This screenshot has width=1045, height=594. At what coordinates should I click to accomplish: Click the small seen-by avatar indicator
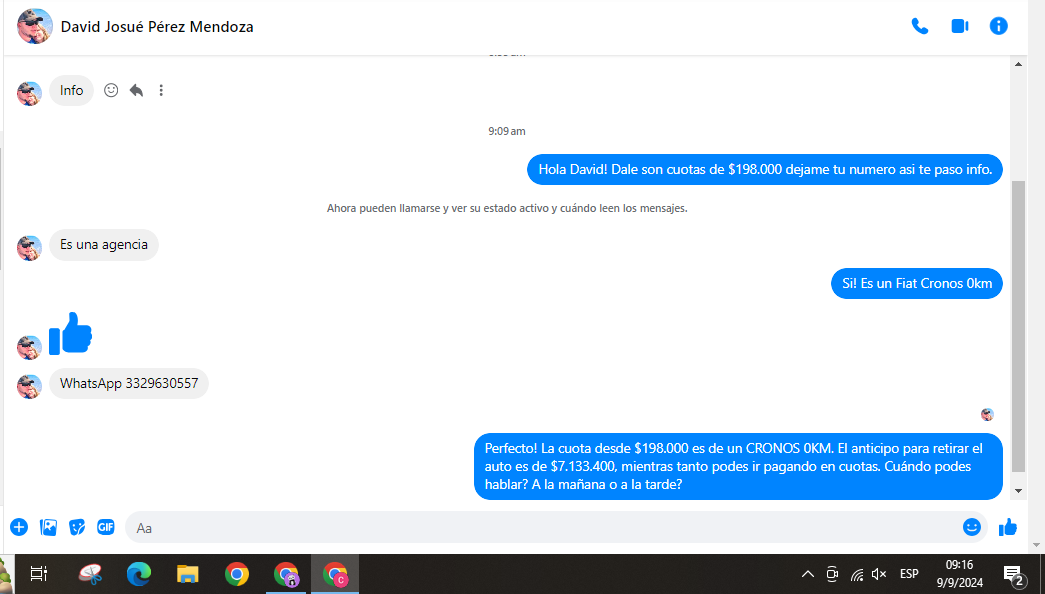[987, 415]
